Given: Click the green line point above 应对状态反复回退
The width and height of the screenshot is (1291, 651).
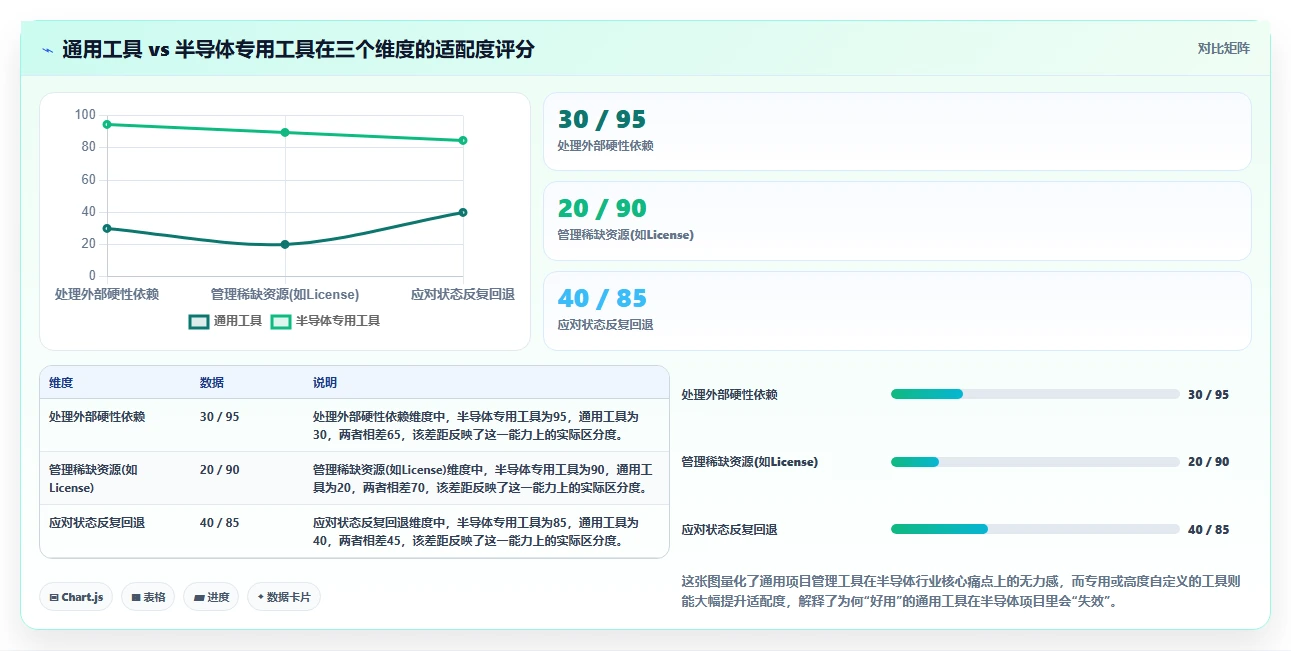Looking at the screenshot, I should coord(463,140).
